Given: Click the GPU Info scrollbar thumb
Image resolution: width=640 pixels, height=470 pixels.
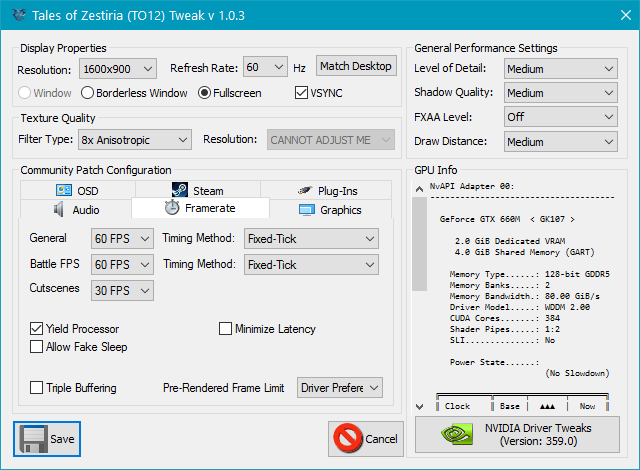Looking at the screenshot, I should (x=419, y=244).
